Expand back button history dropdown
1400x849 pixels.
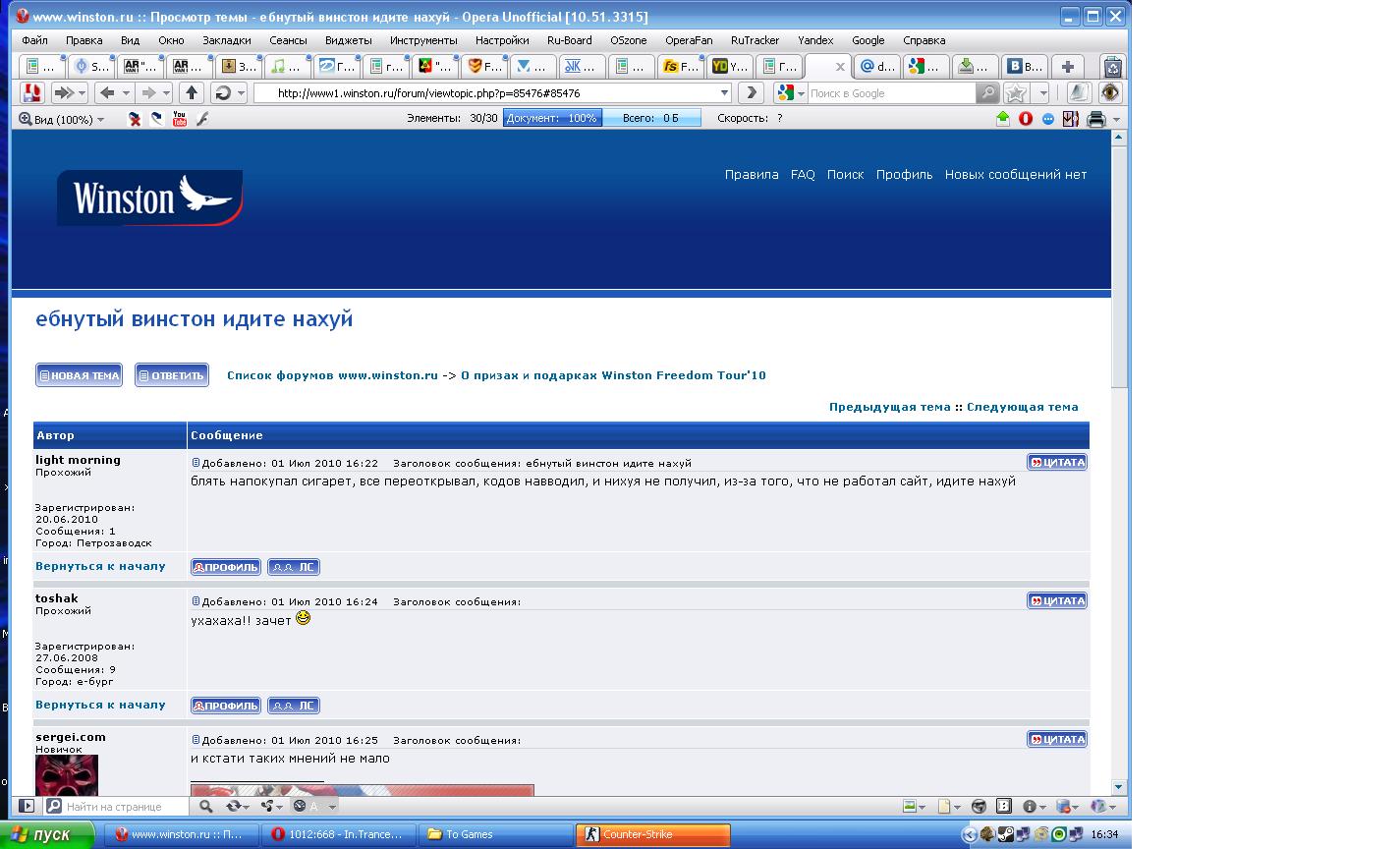pyautogui.click(x=126, y=92)
